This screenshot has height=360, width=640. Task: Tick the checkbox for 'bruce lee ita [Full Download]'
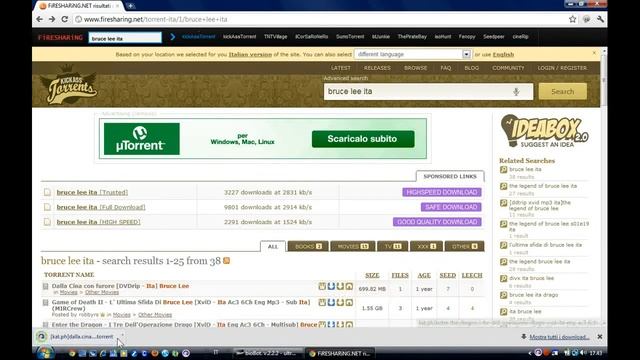pos(47,207)
